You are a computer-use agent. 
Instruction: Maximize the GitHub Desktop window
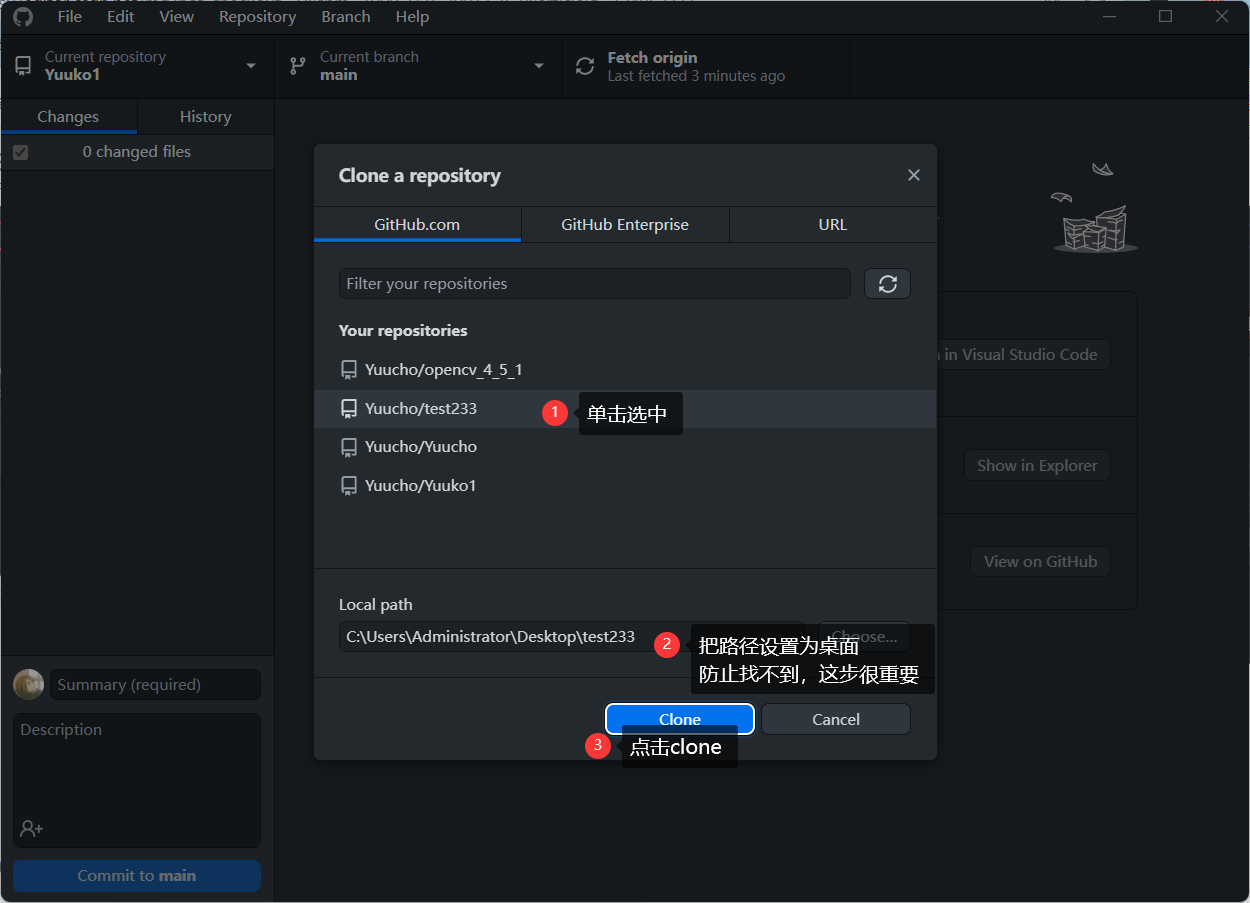1165,16
